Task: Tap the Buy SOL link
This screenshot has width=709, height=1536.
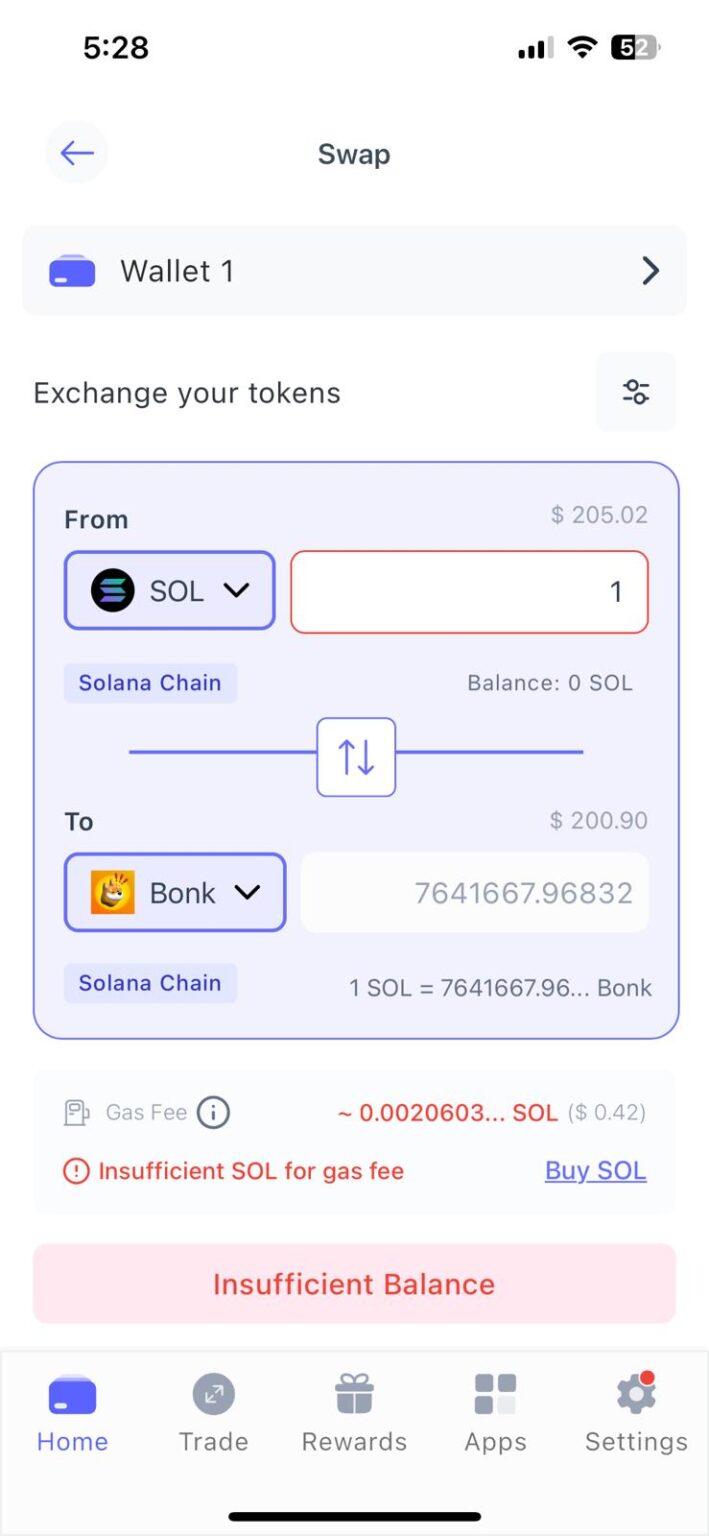Action: click(x=595, y=1170)
